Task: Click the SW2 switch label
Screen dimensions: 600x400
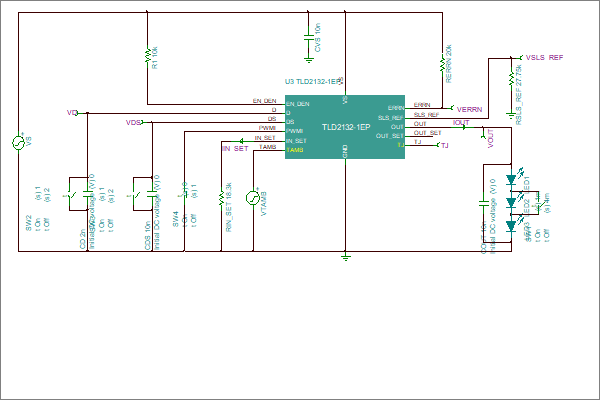Action: coord(28,222)
